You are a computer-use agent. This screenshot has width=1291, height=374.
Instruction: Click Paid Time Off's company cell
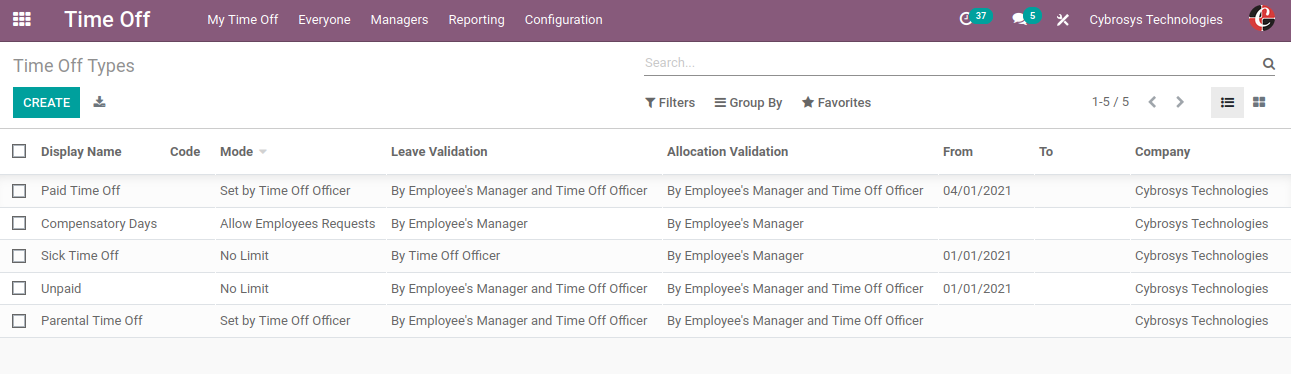pyautogui.click(x=1201, y=190)
